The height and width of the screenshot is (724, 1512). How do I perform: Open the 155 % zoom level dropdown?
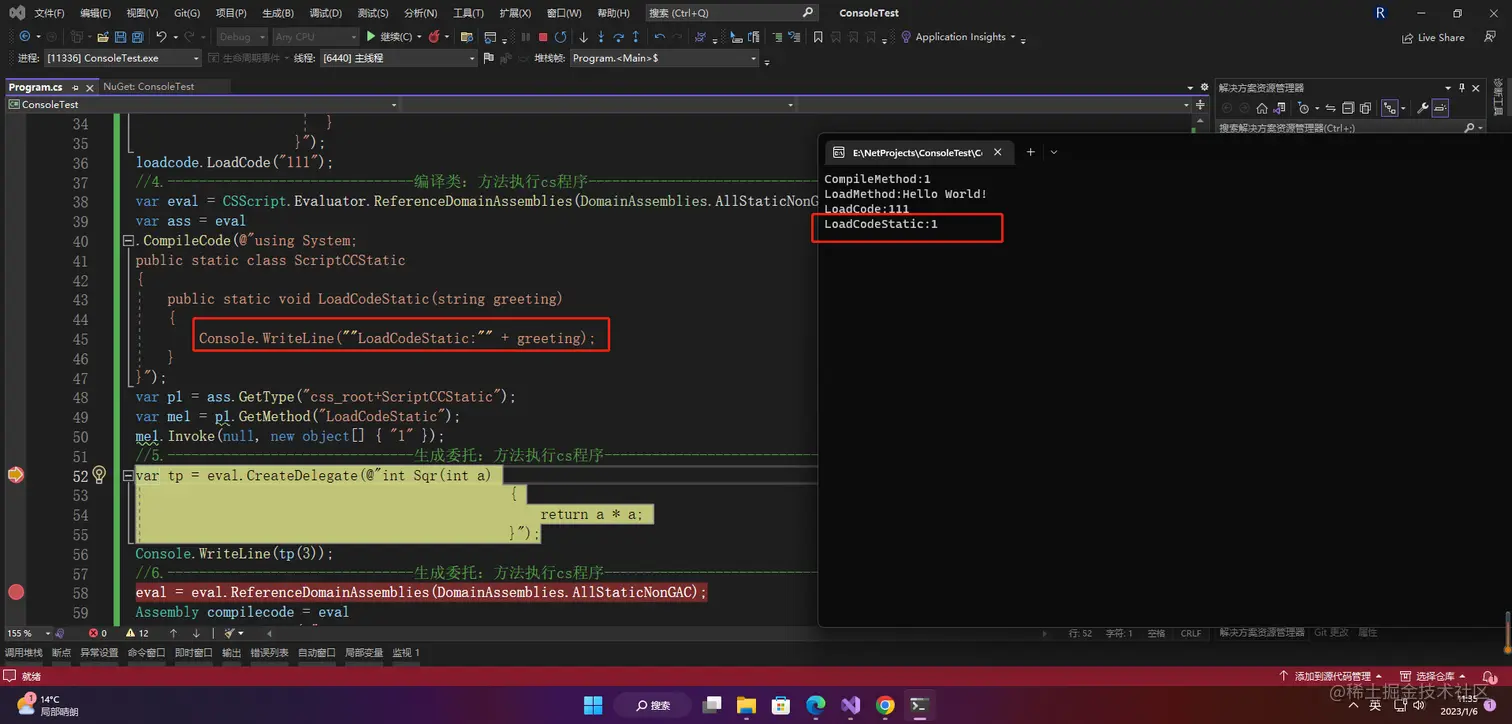(29, 633)
